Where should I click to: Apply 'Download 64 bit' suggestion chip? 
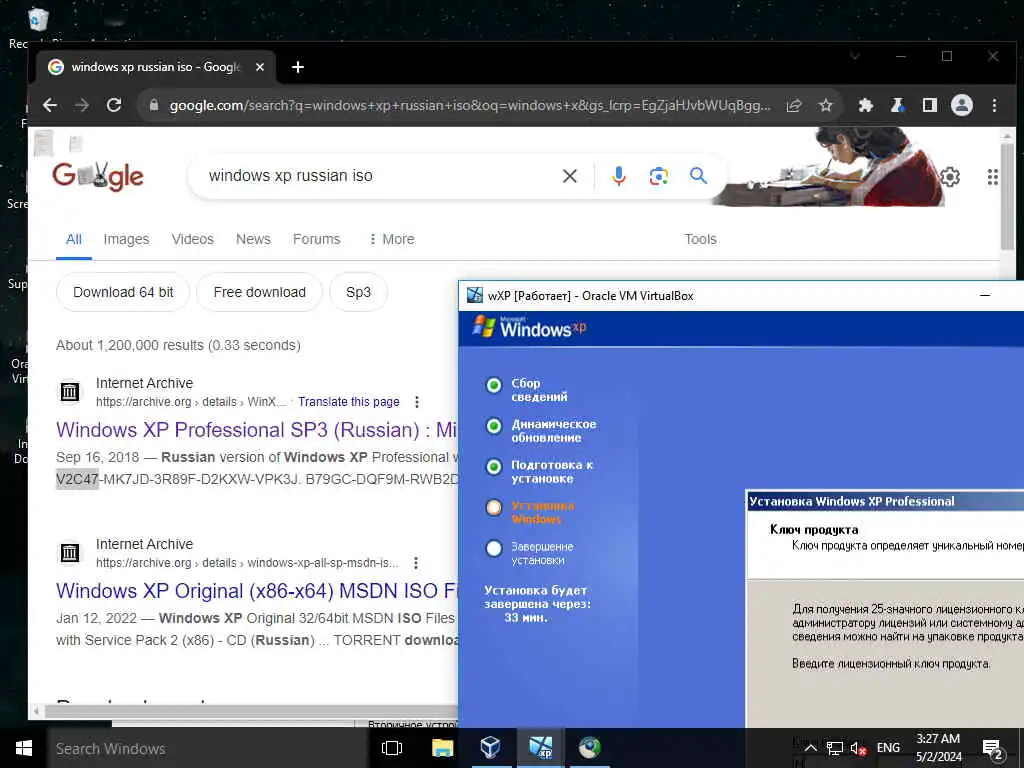point(123,292)
